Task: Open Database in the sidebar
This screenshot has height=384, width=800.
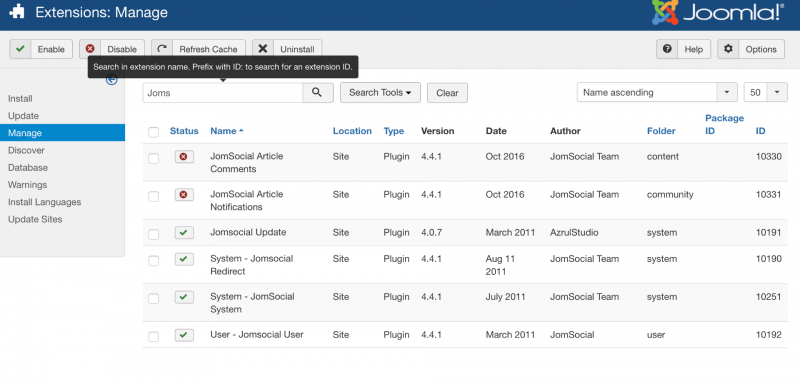Action: (x=28, y=167)
